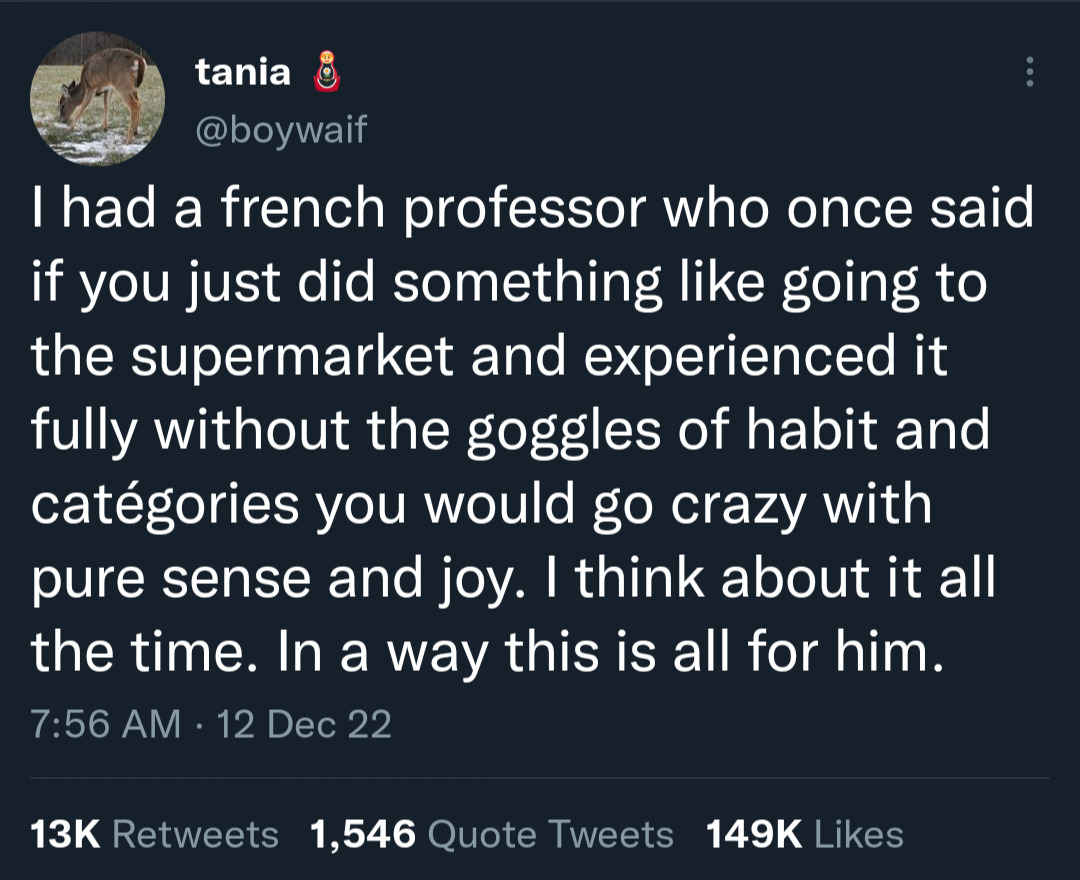The image size is (1080, 880).
Task: View the 1,546 quote tweets number
Action: point(363,834)
